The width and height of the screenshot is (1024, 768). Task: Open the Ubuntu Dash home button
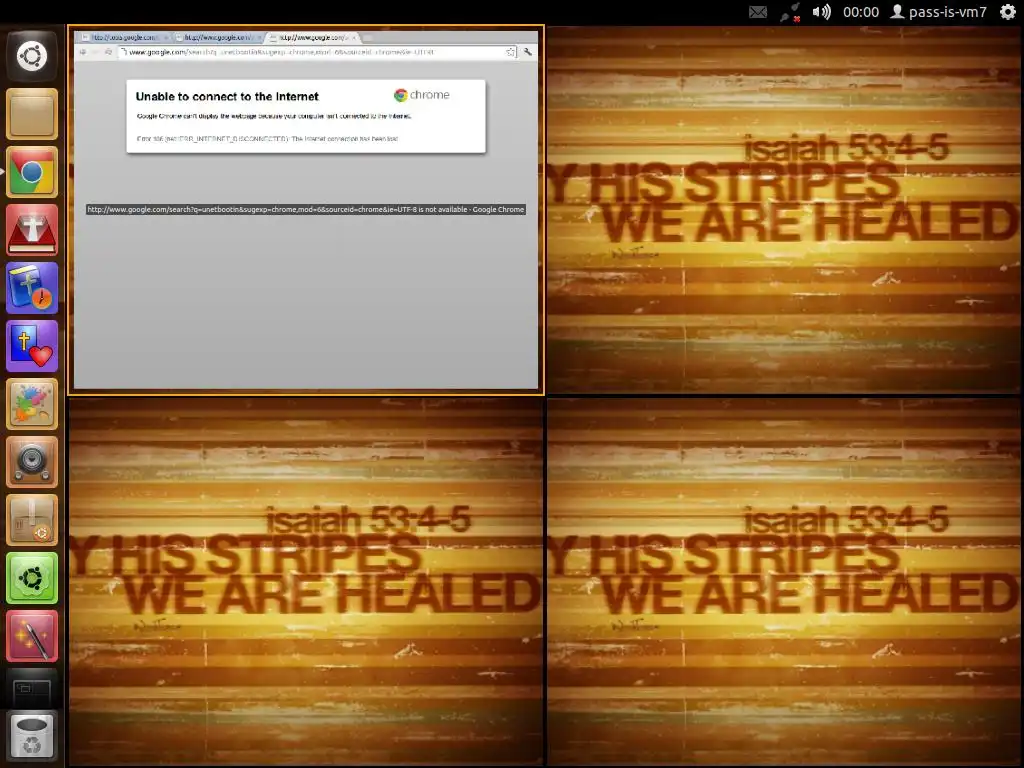[31, 56]
